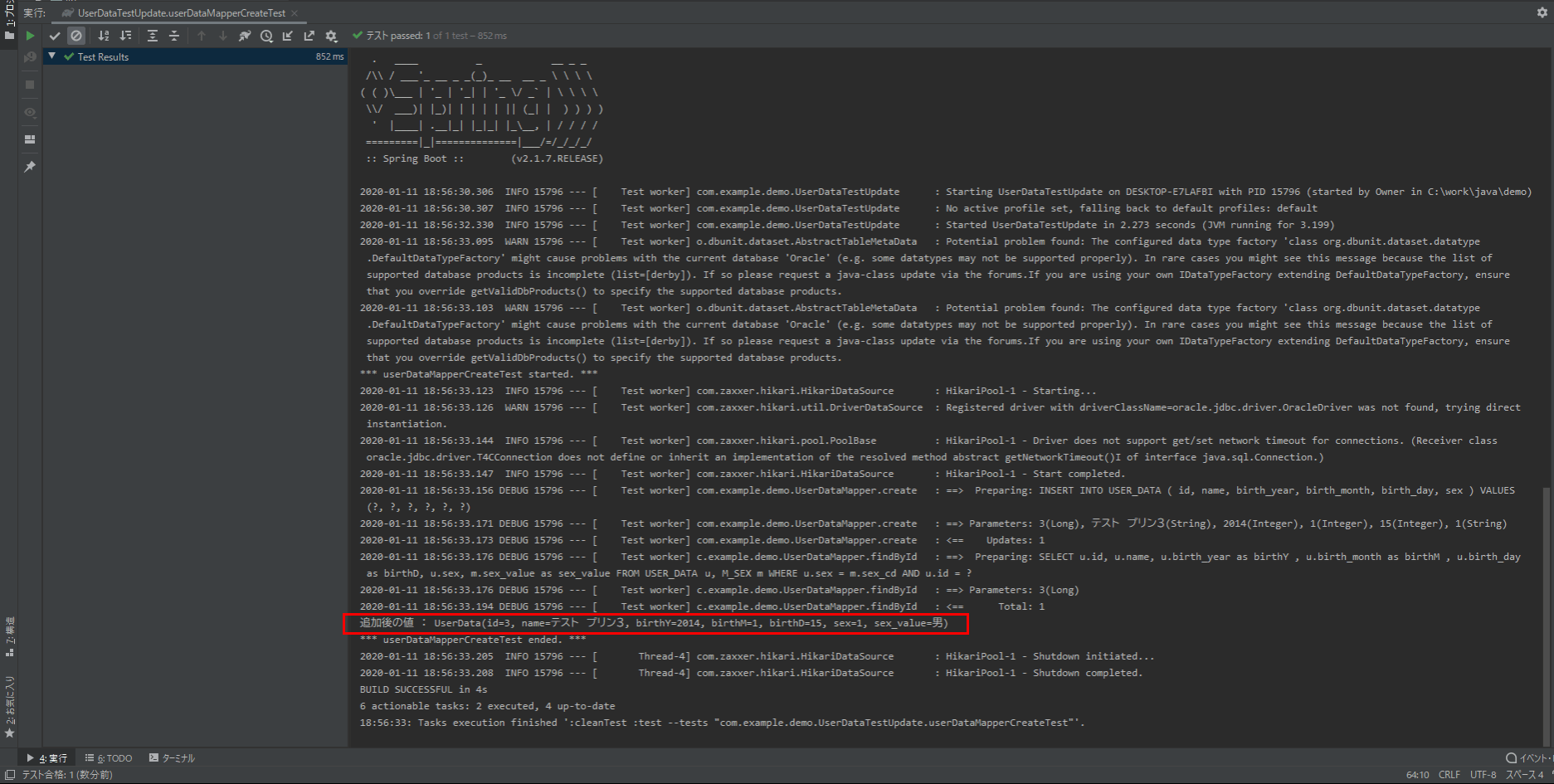The width and height of the screenshot is (1554, 784).
Task: Click the restore layout icon in sidebar
Action: pos(30,139)
